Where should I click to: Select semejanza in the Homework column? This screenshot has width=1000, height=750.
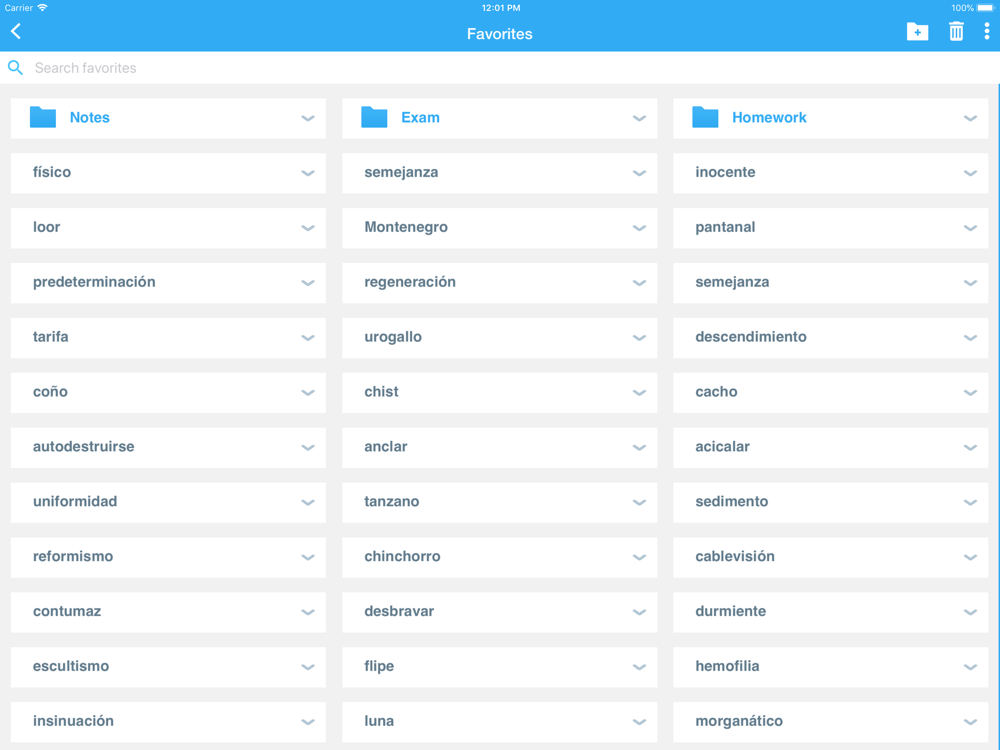tap(732, 282)
